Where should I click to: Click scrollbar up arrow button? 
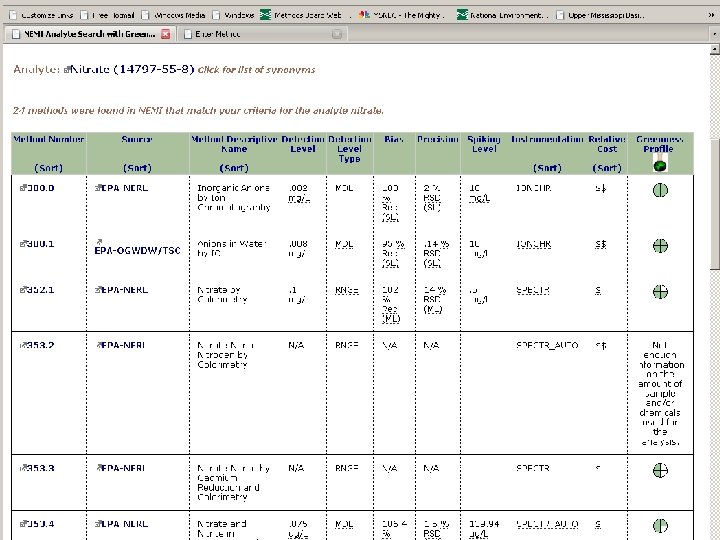click(x=714, y=49)
